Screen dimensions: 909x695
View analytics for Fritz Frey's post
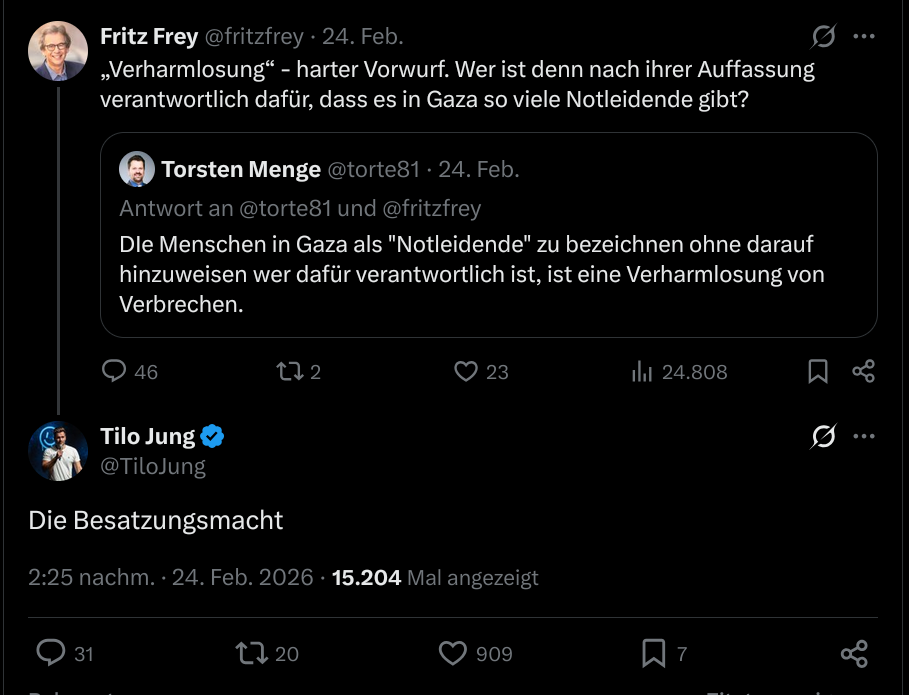[642, 372]
